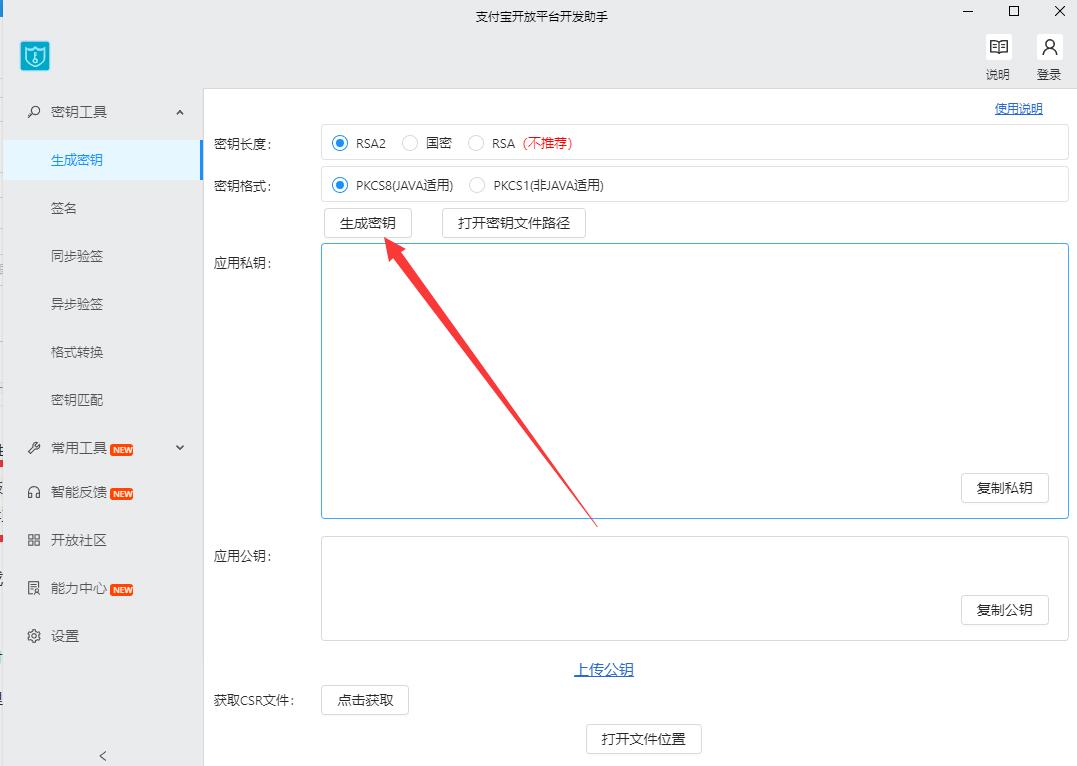Image resolution: width=1077 pixels, height=766 pixels.
Task: Go to 同步验签 in sidebar
Action: click(77, 256)
